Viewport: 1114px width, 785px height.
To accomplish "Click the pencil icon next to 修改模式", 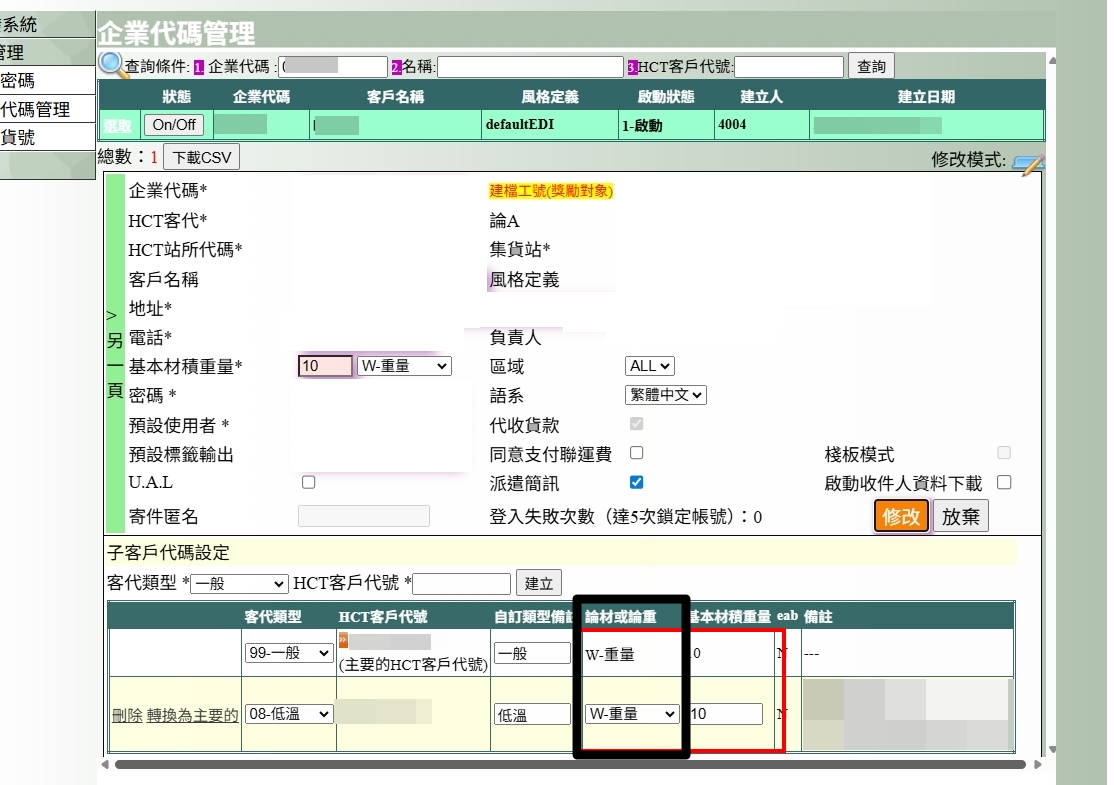I will [1027, 162].
